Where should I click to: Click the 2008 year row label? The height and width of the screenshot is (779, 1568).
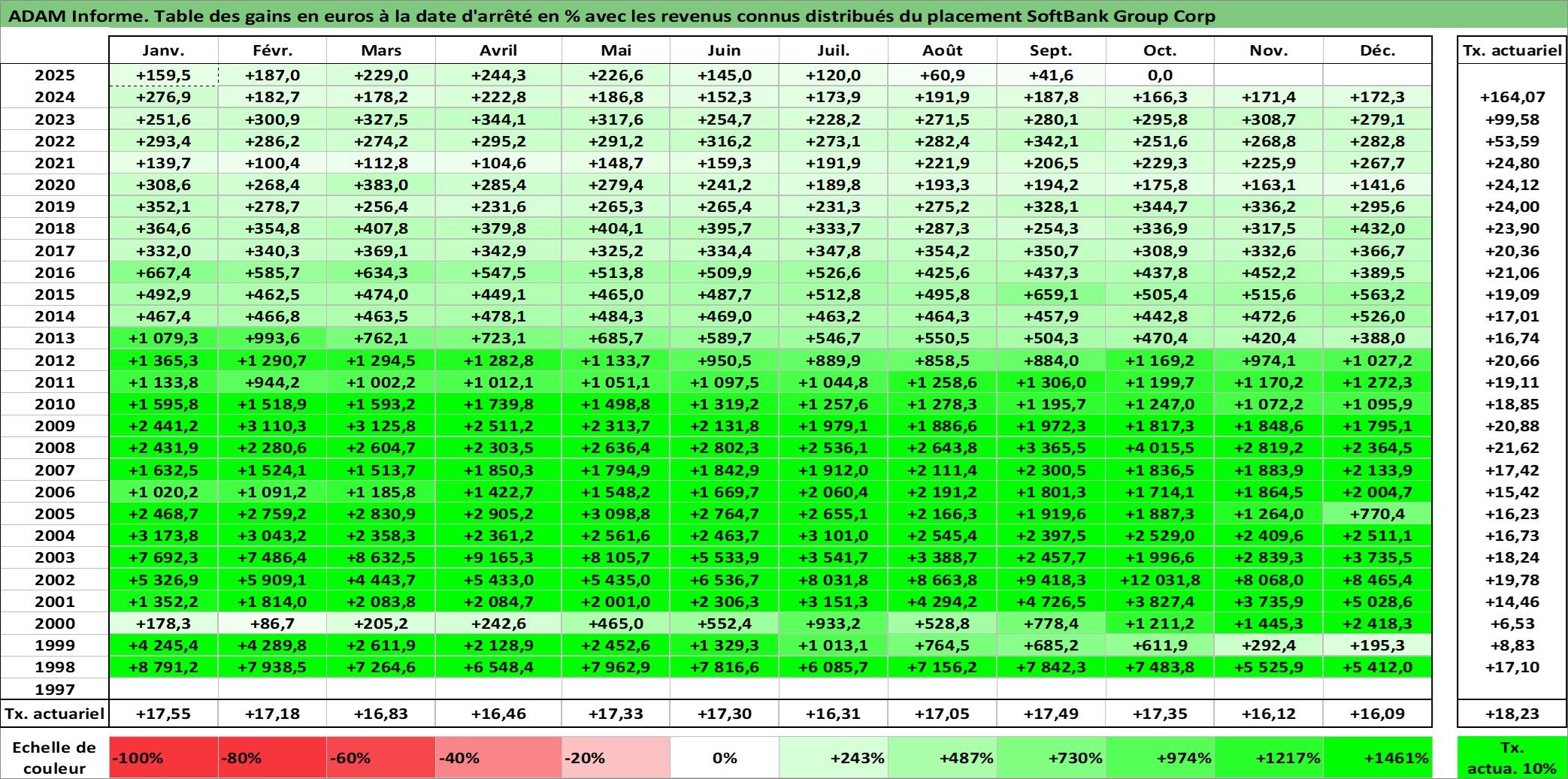[x=54, y=448]
